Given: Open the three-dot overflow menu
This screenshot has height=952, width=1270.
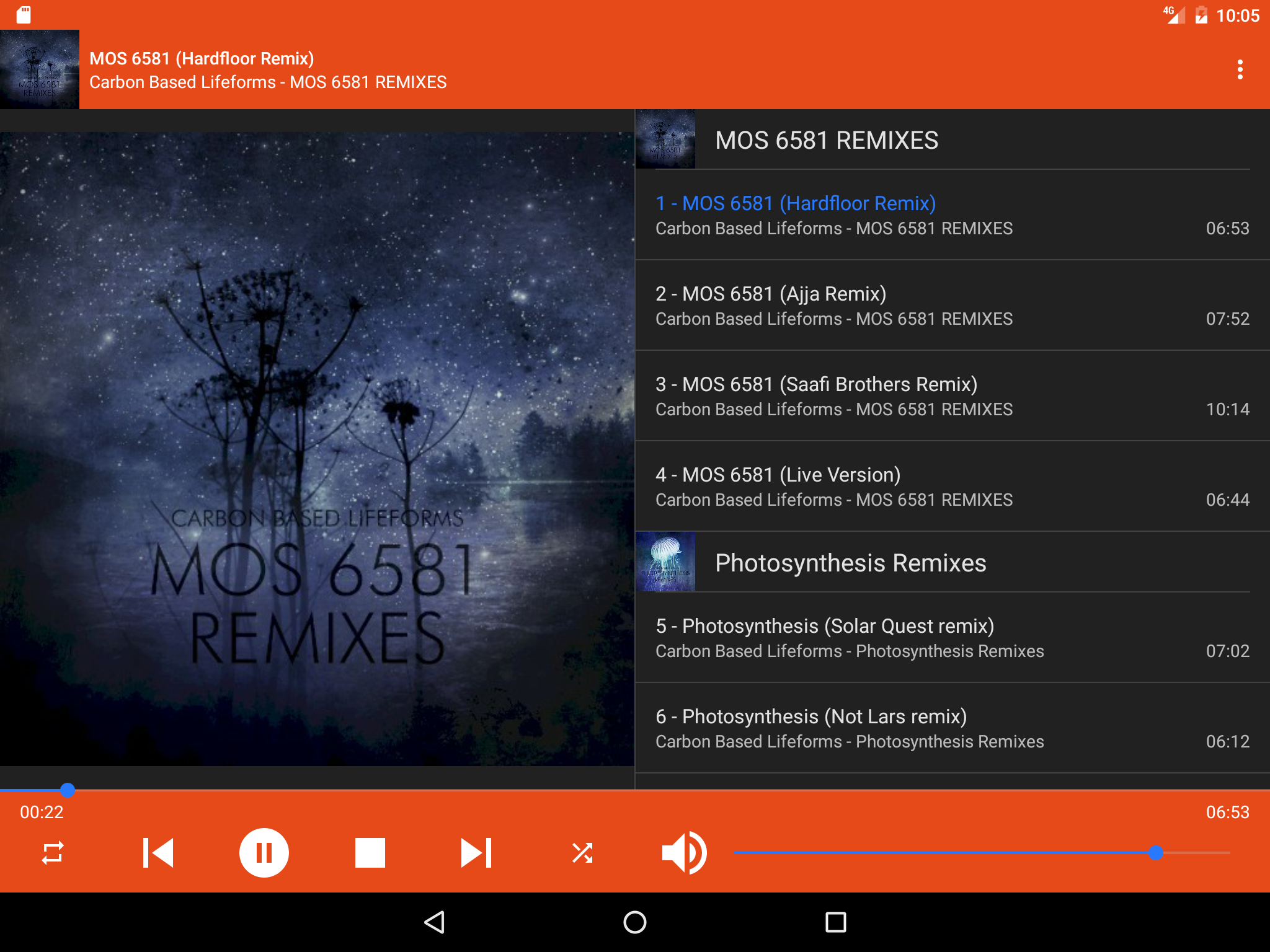Looking at the screenshot, I should [1240, 69].
